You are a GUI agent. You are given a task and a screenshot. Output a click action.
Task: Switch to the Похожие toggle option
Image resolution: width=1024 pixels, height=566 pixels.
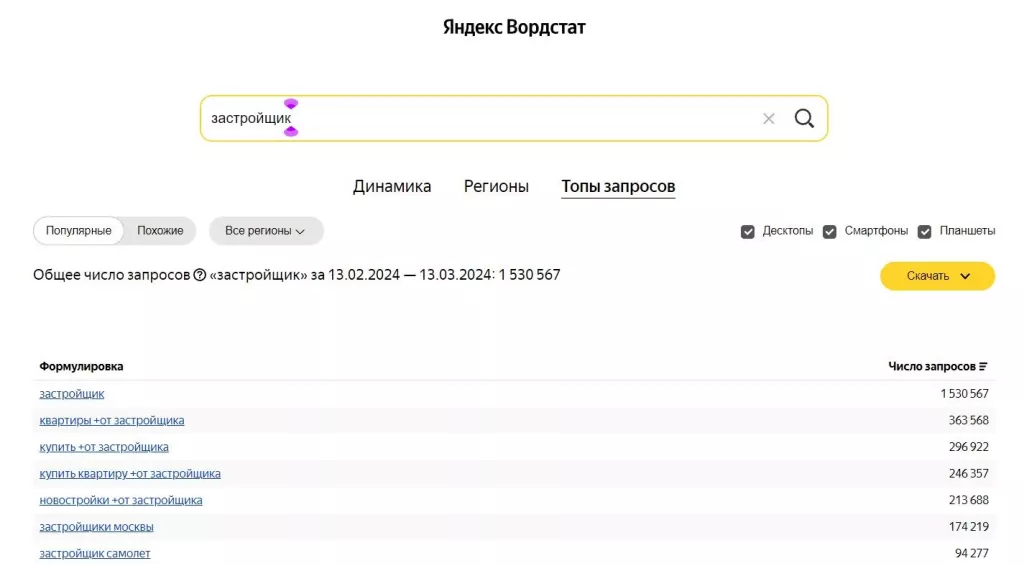160,231
